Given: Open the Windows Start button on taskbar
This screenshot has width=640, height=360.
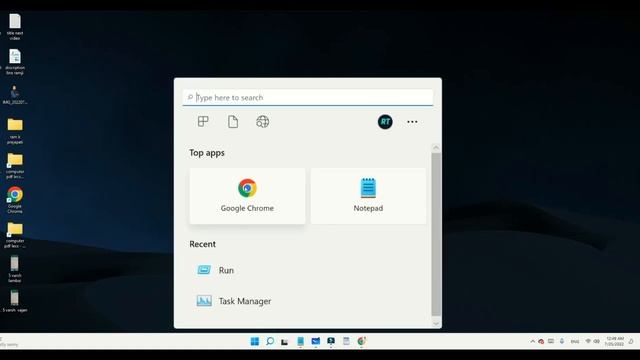Looking at the screenshot, I should [x=255, y=341].
